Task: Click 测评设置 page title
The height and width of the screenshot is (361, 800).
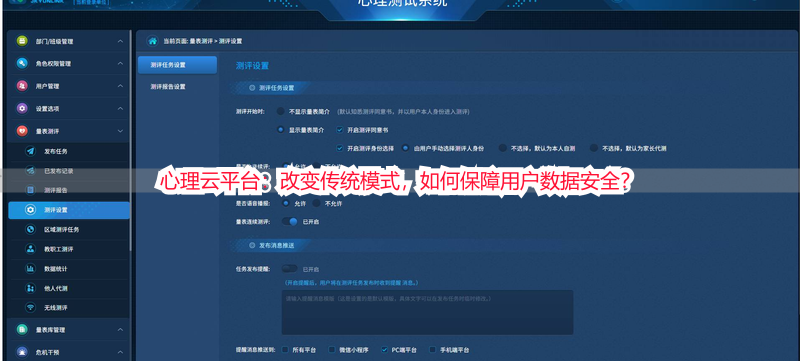Action: pyautogui.click(x=252, y=66)
